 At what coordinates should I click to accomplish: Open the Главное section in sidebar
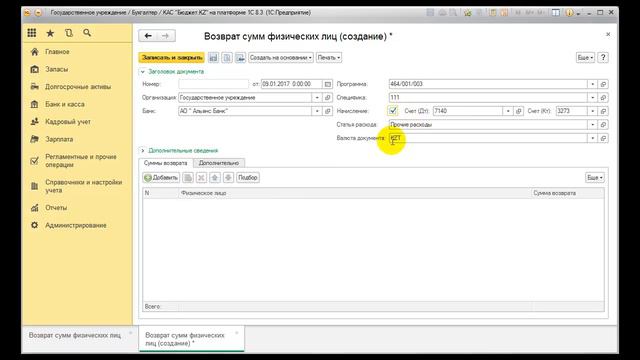(57, 52)
